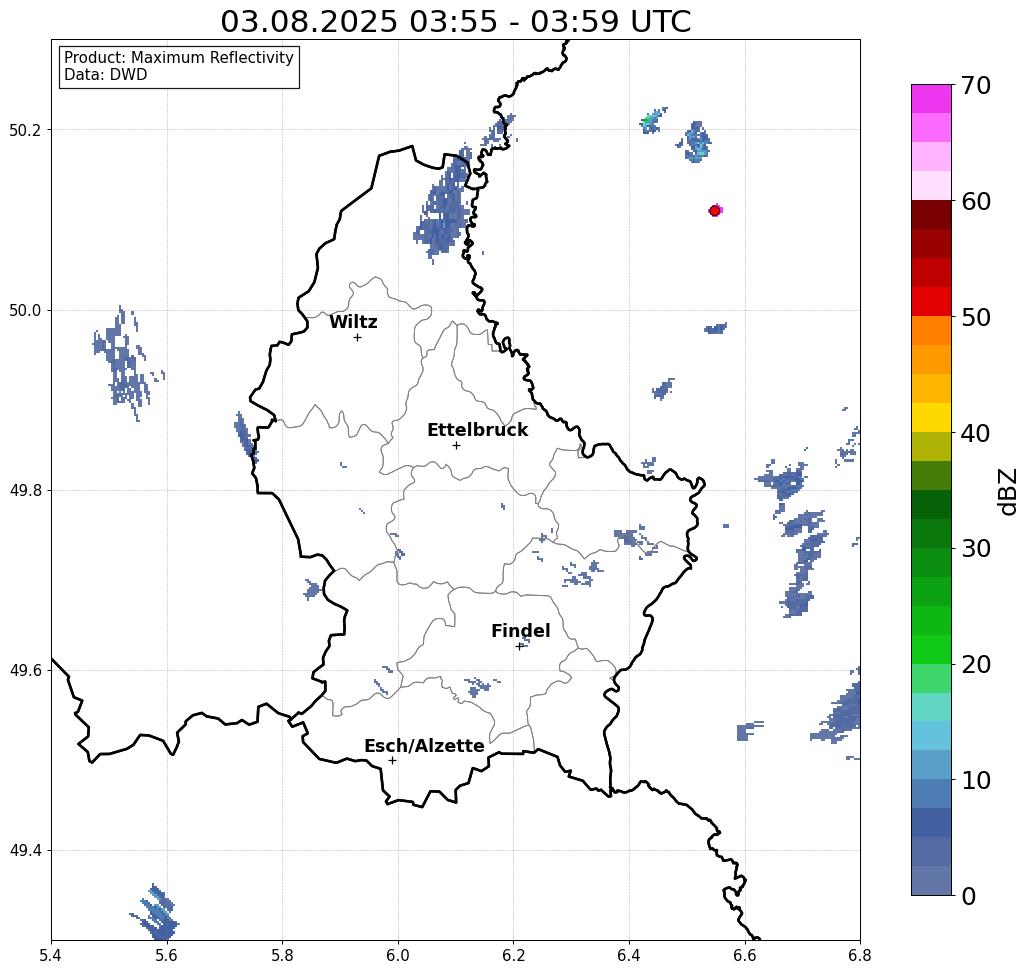Viewport: 1029px width, 973px height.
Task: Click the longitude label 5.6
Action: click(x=167, y=955)
